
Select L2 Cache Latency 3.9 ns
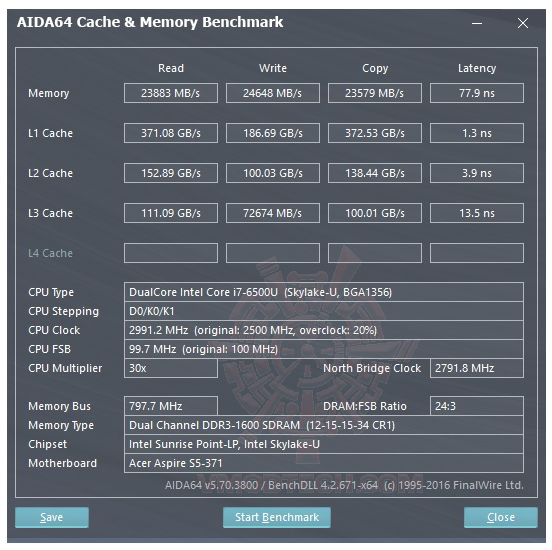coord(477,173)
